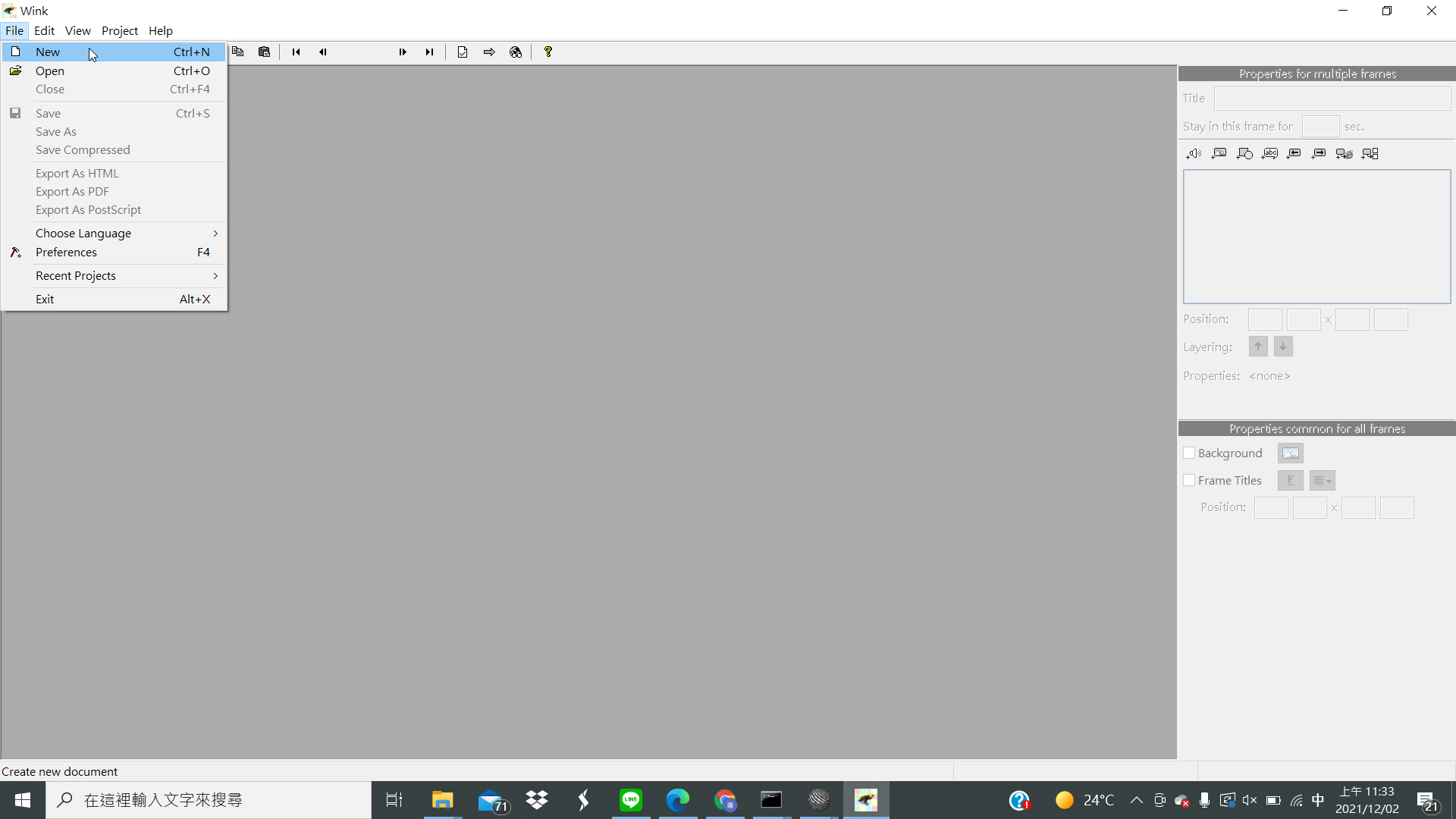Image resolution: width=1456 pixels, height=819 pixels.
Task: Click Export As PDF menu entry
Action: click(114, 191)
